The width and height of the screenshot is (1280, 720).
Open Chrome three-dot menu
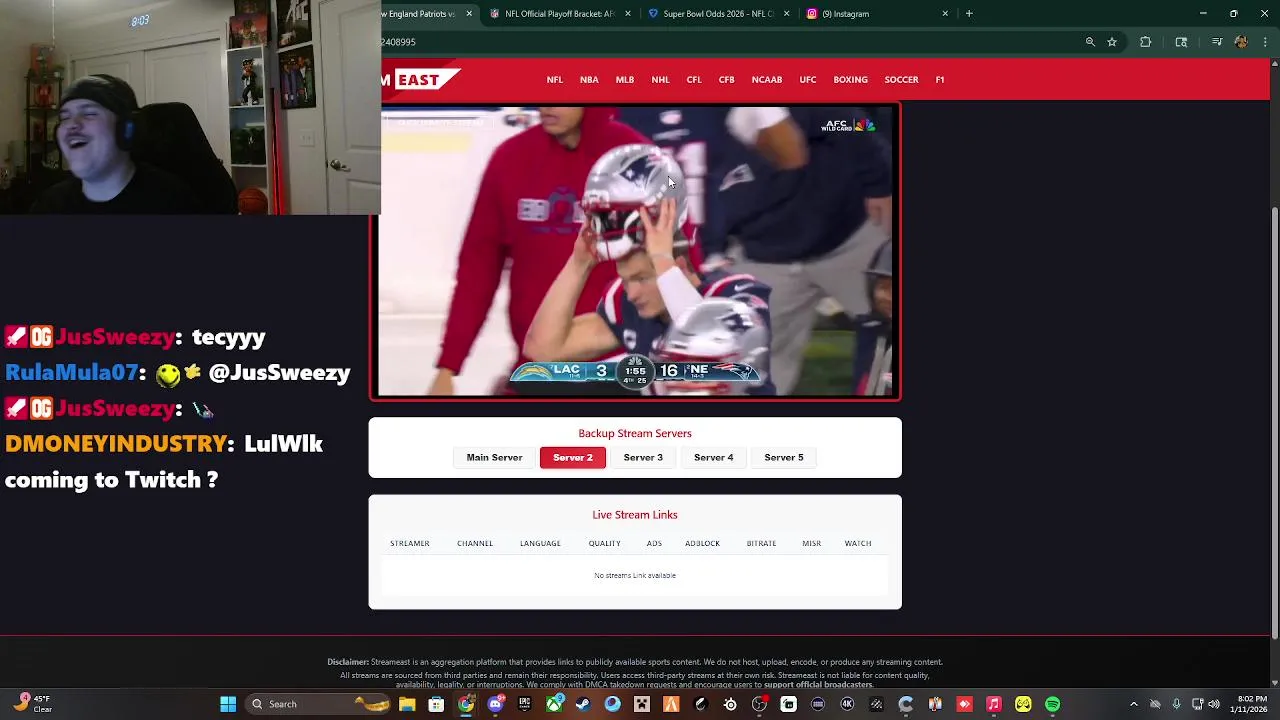coord(1266,42)
